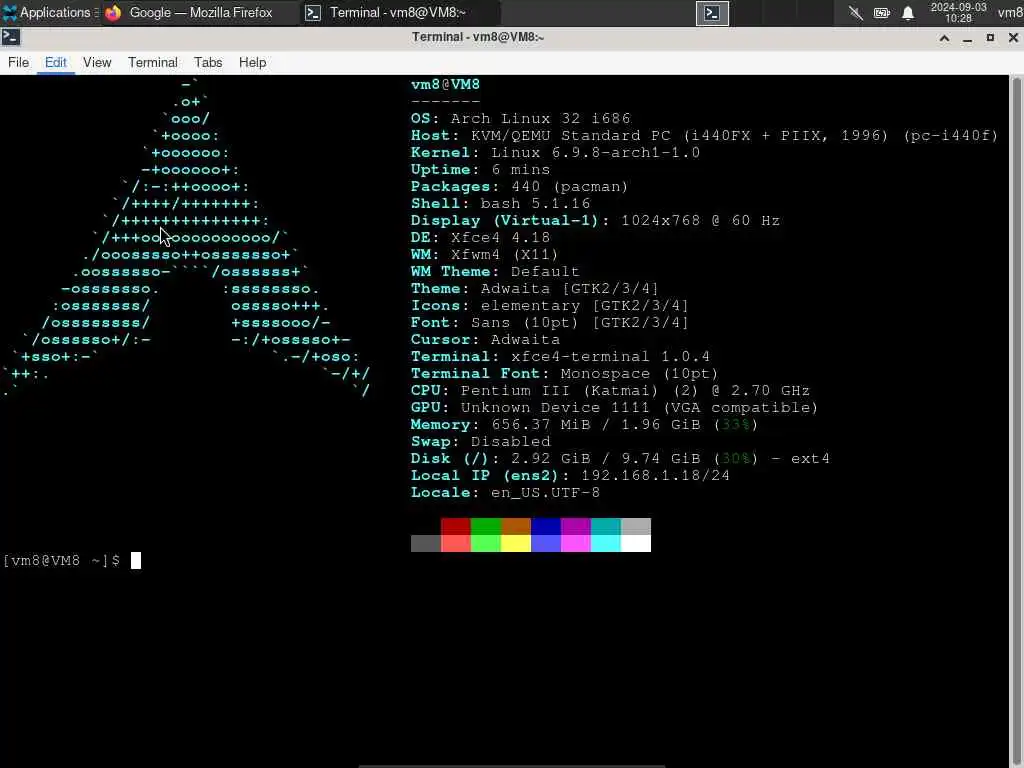The width and height of the screenshot is (1024, 768).
Task: Open the Terminal menu
Action: tap(152, 62)
